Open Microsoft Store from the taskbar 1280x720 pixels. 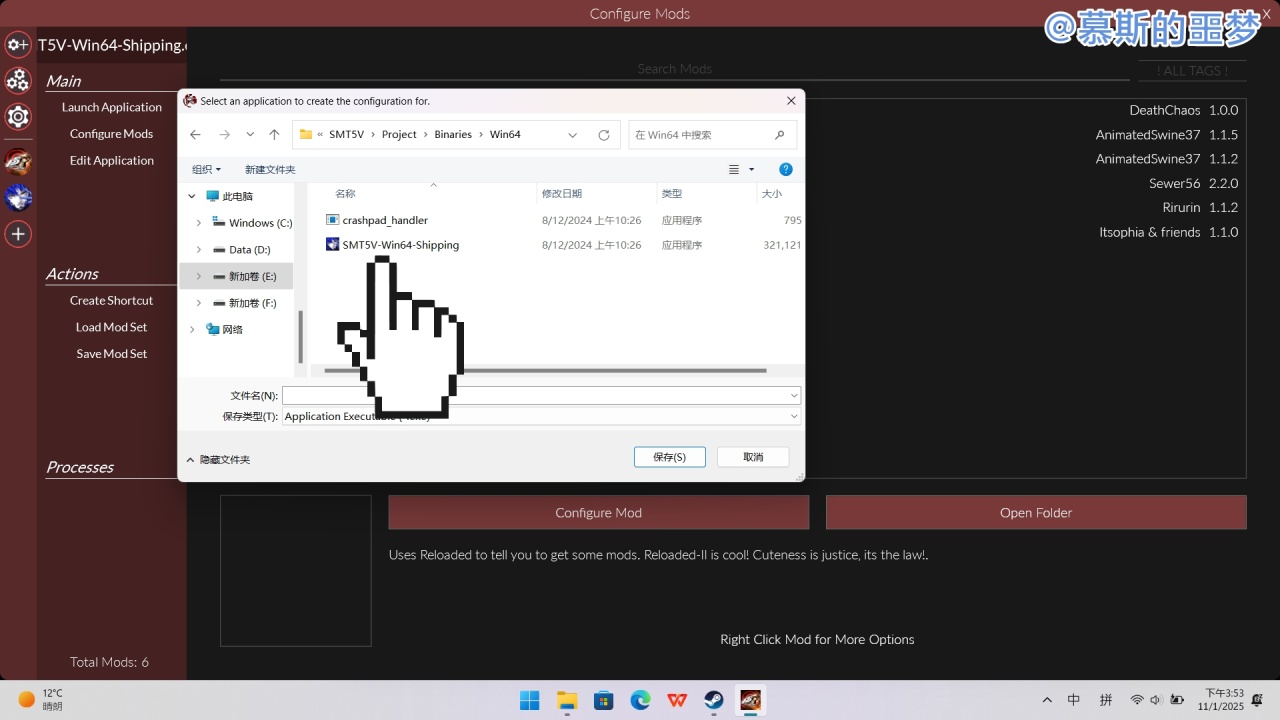(604, 700)
